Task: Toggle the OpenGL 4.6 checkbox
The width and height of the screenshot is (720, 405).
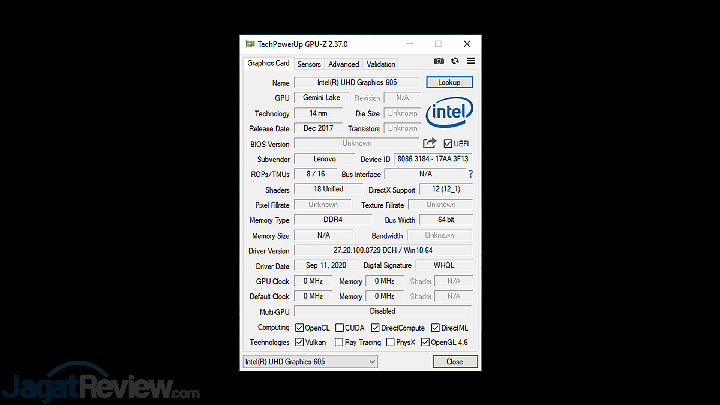Action: coord(425,342)
